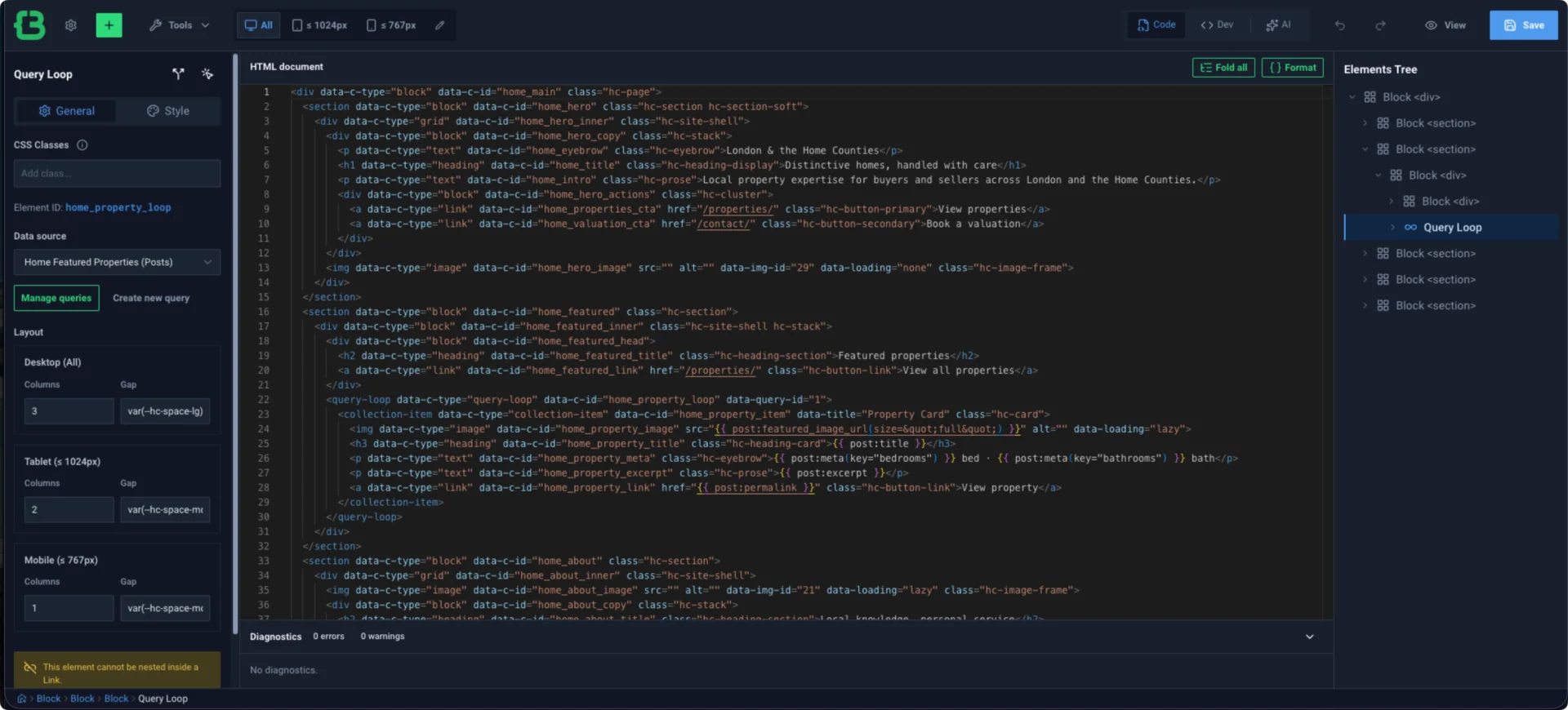Focus the Add class input field

117,174
